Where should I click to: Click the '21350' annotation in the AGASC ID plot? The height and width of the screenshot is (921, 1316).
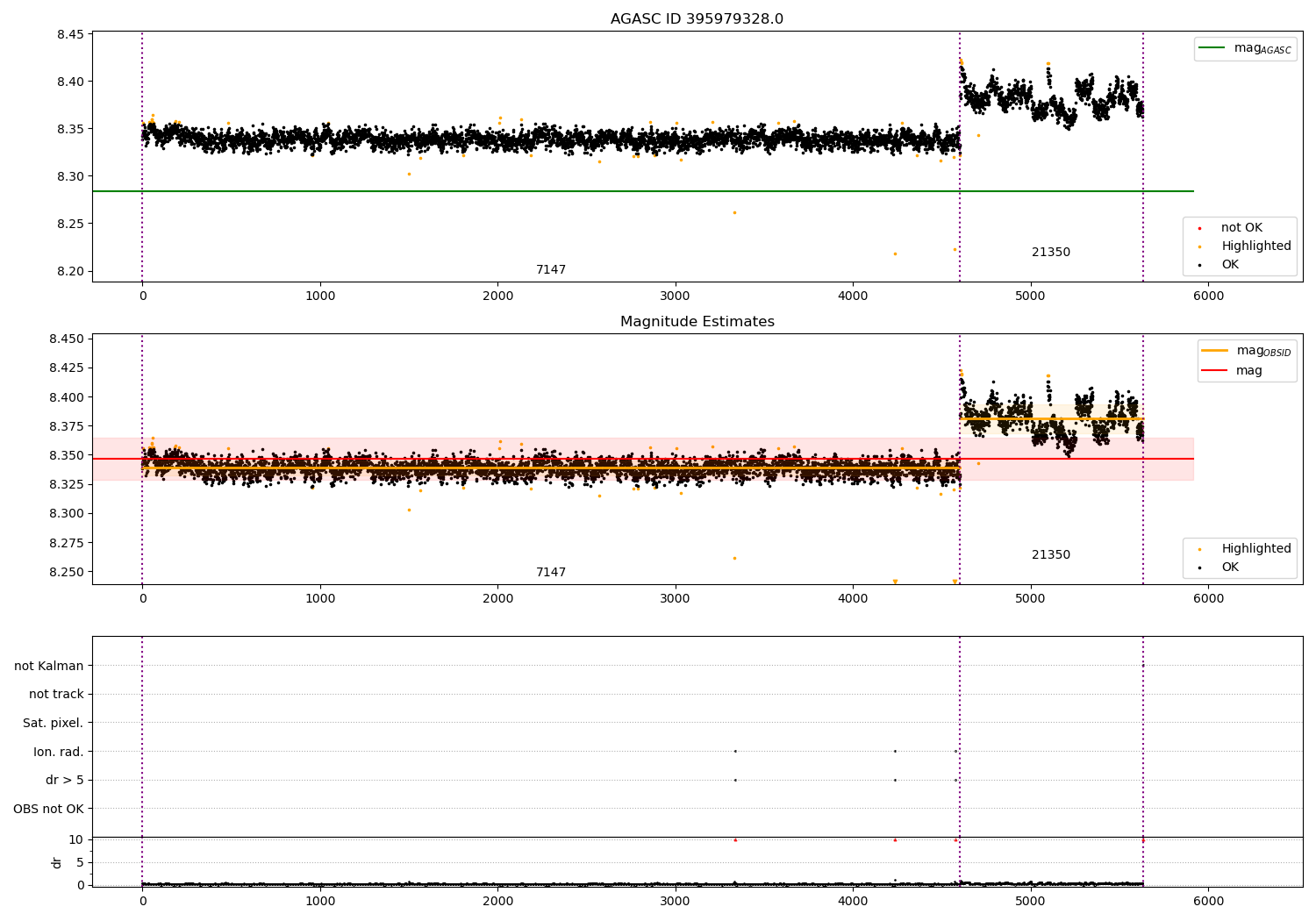[x=1051, y=253]
